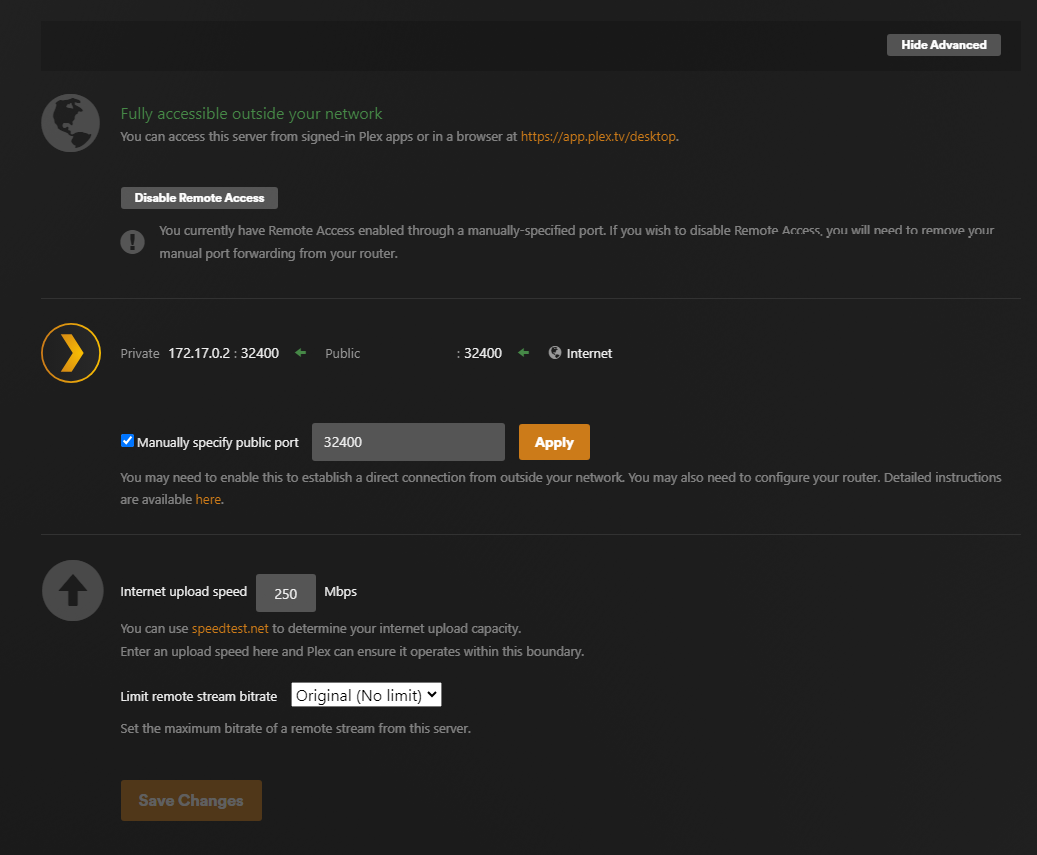
Task: Click the orange Apply button
Action: coord(554,442)
